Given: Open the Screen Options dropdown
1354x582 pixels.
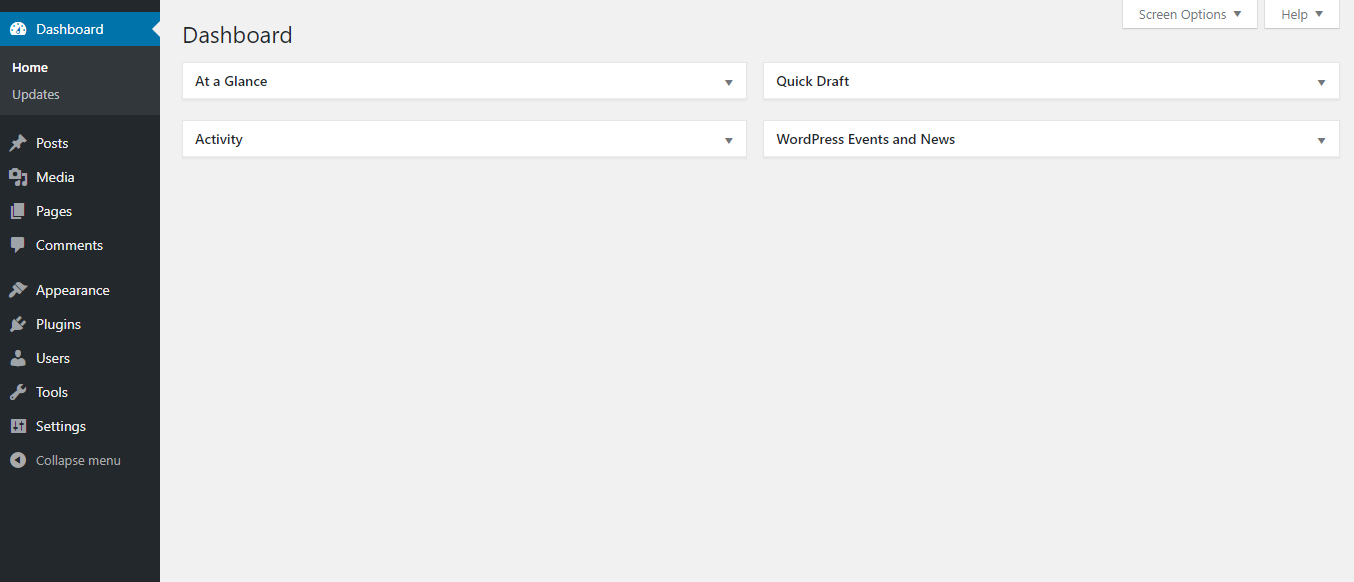Looking at the screenshot, I should coord(1190,14).
